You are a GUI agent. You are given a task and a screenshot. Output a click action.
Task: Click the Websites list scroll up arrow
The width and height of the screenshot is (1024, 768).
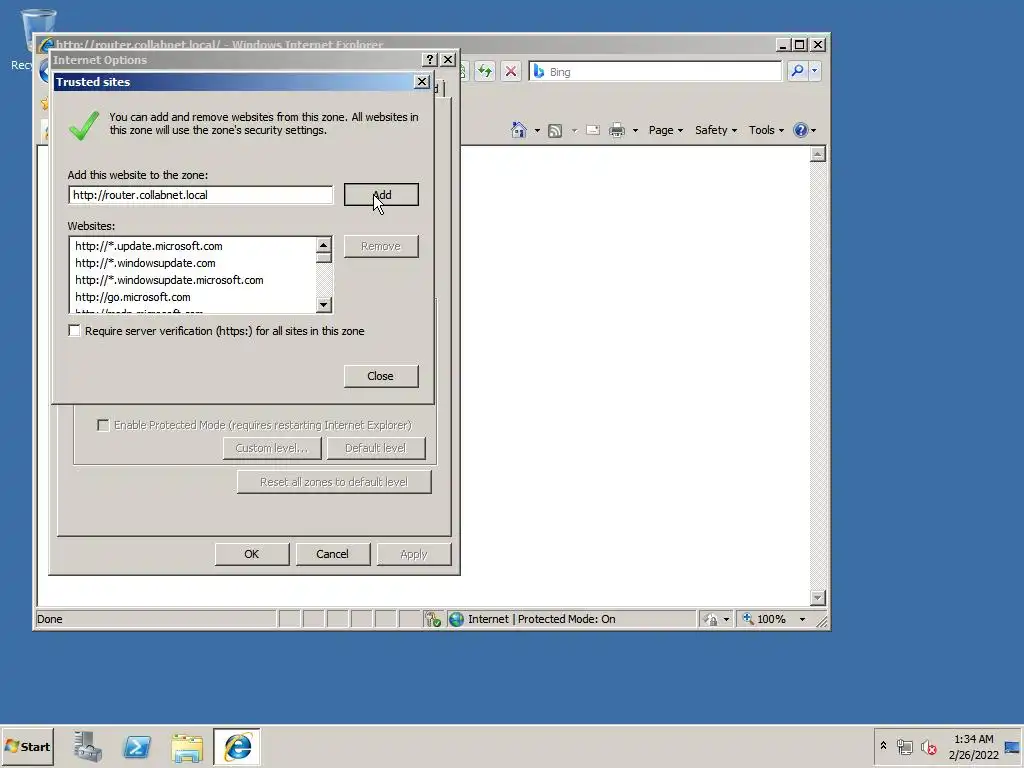coord(324,246)
